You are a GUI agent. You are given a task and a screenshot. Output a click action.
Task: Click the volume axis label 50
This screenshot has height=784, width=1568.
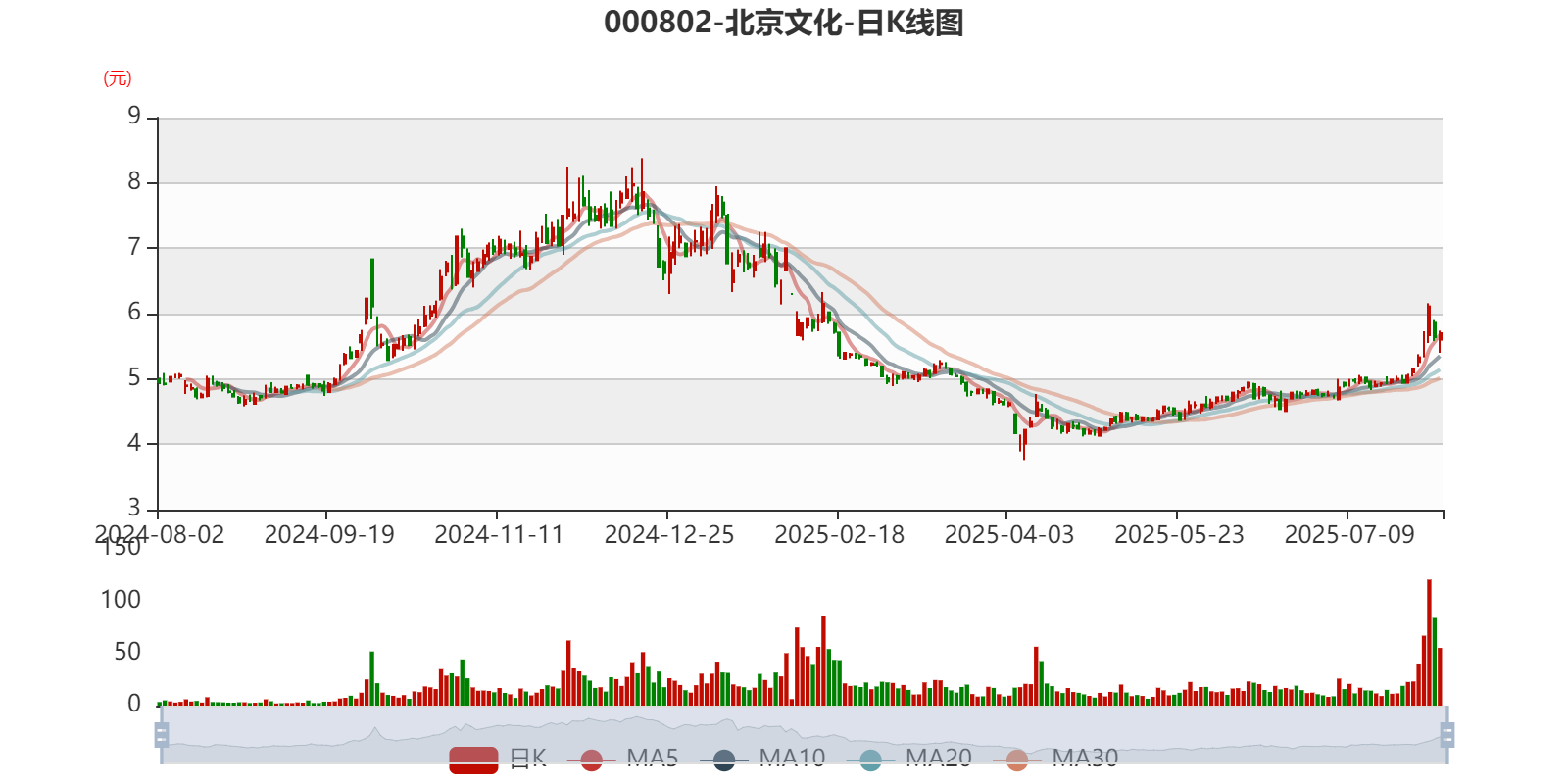tap(127, 652)
